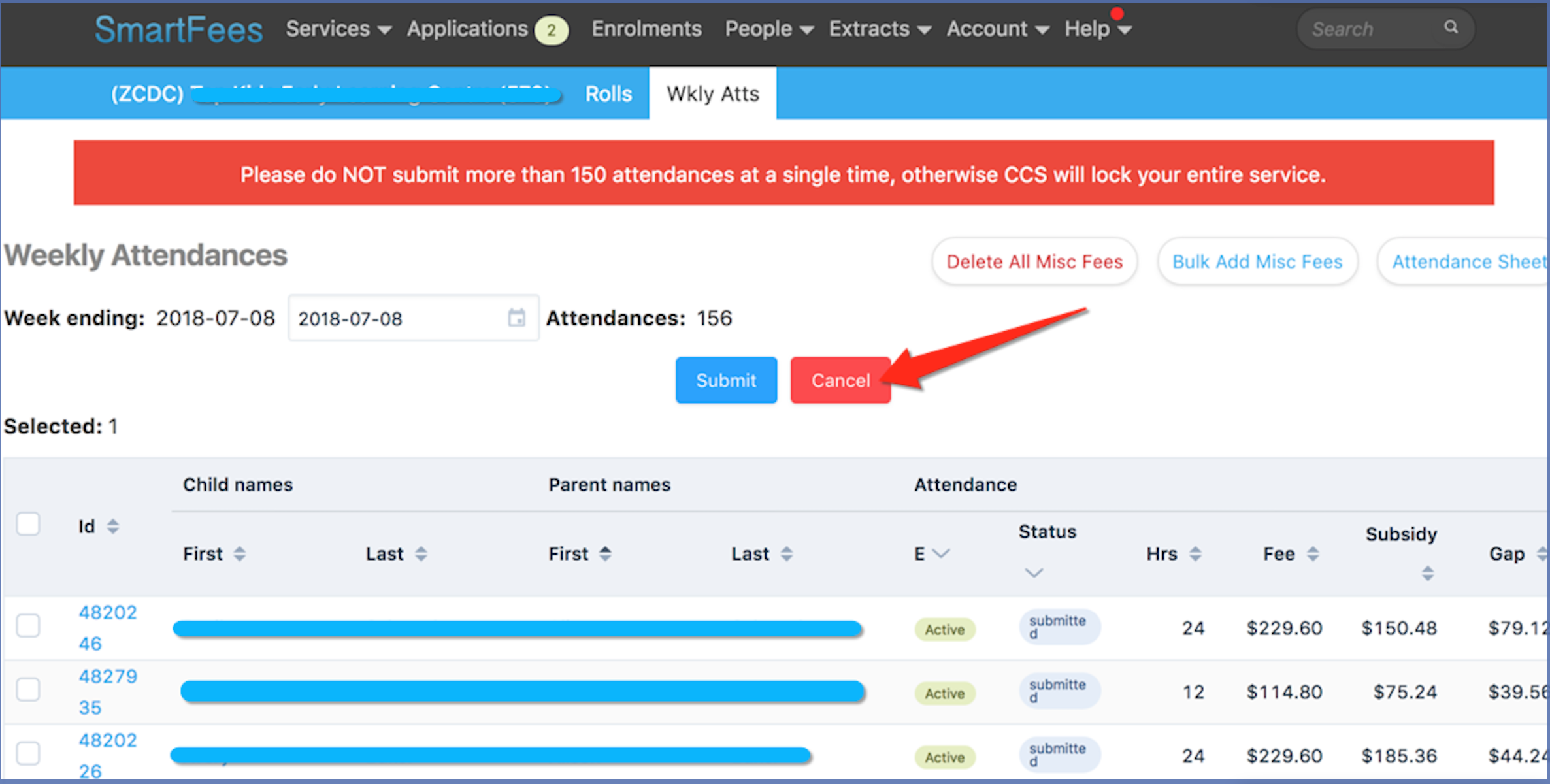The image size is (1550, 784).
Task: Open the Attendance Sheet button
Action: pos(1464,261)
